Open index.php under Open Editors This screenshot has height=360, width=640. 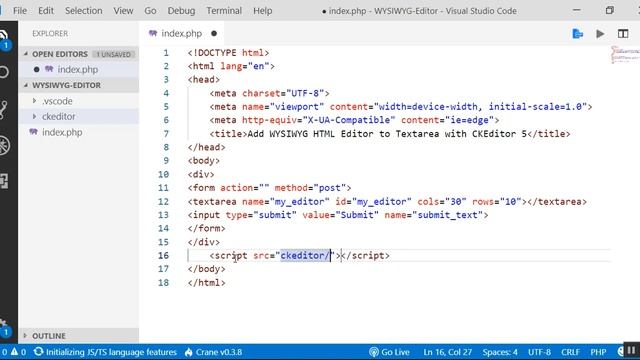coord(78,69)
